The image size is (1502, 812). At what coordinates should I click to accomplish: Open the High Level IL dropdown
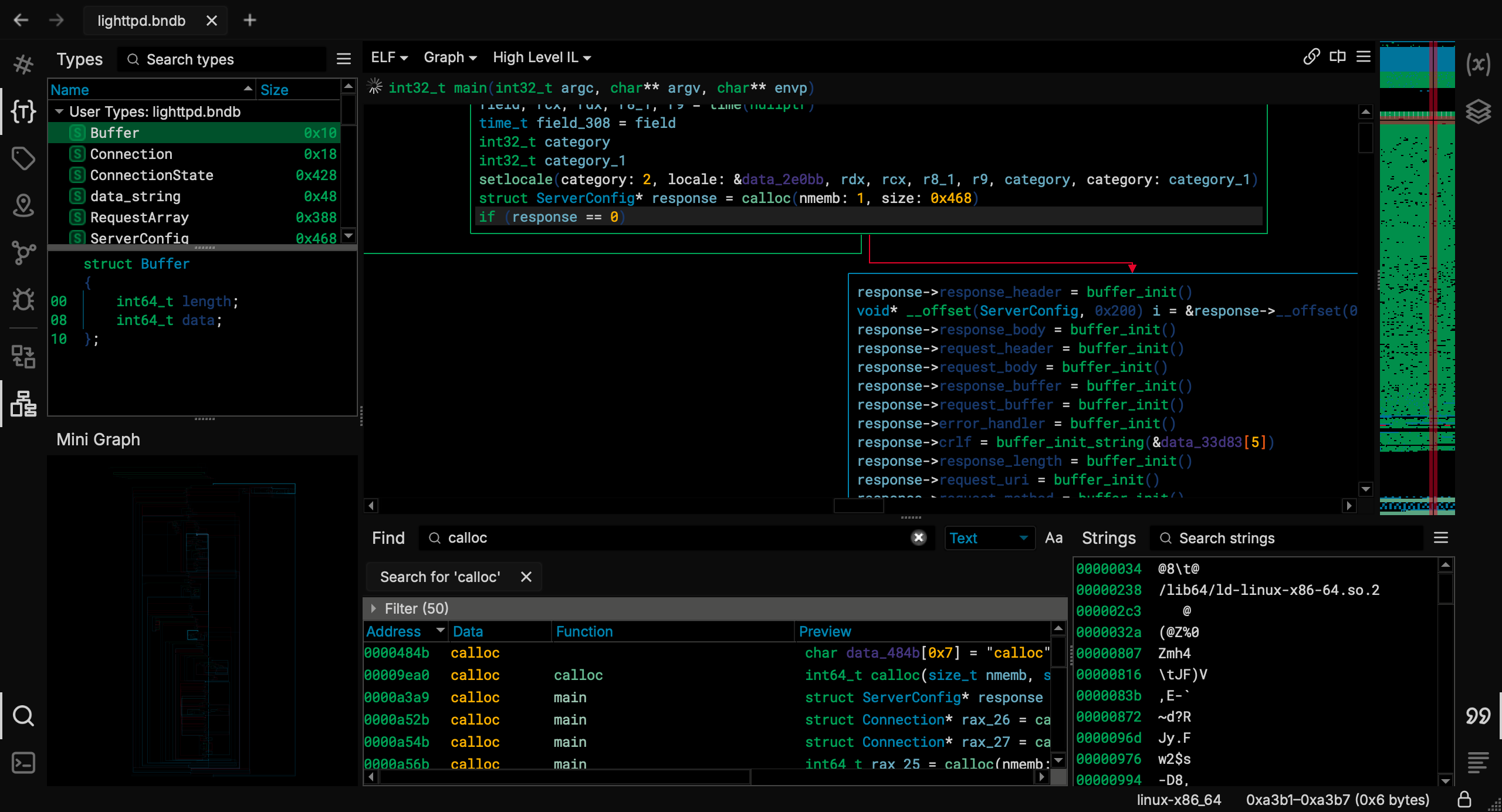pos(542,57)
